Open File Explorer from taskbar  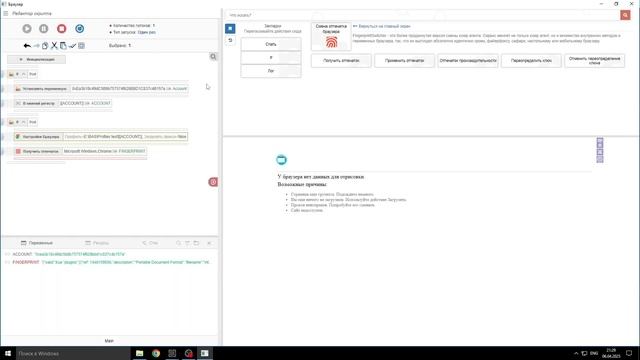point(140,353)
